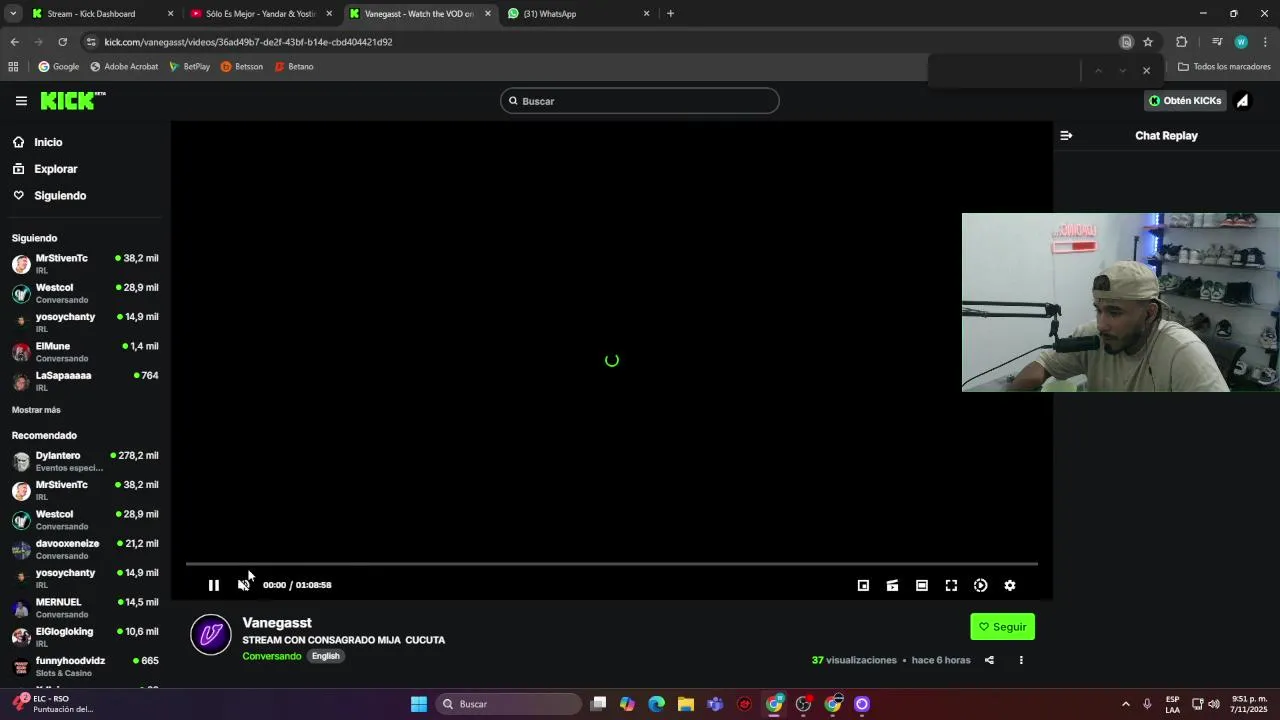
Task: Open File Explorer from the taskbar
Action: [x=686, y=704]
